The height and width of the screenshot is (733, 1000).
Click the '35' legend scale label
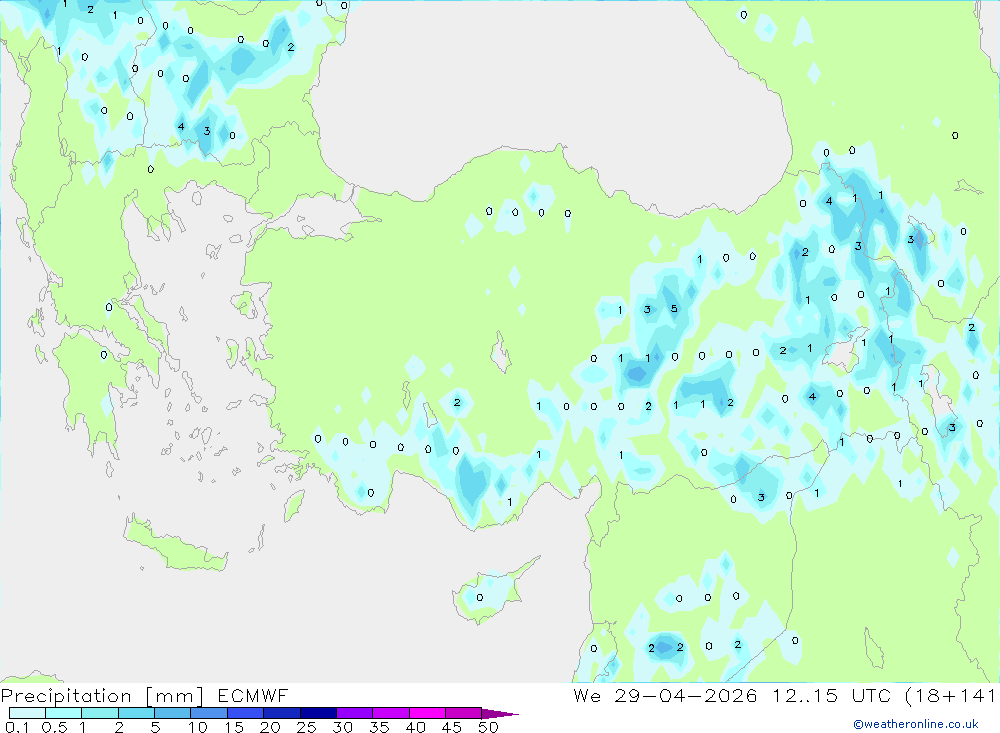(379, 727)
